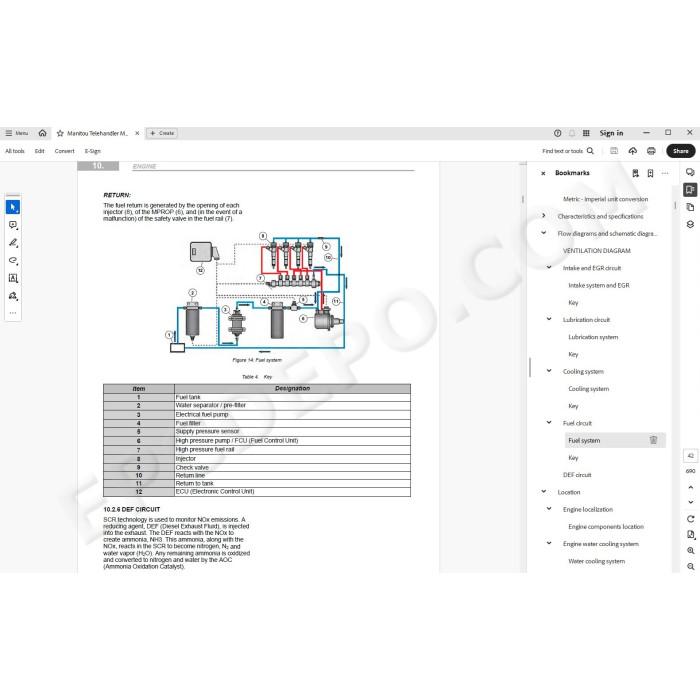Collapse Lubrication circuit bookmark
700x700 pixels.
(x=549, y=319)
